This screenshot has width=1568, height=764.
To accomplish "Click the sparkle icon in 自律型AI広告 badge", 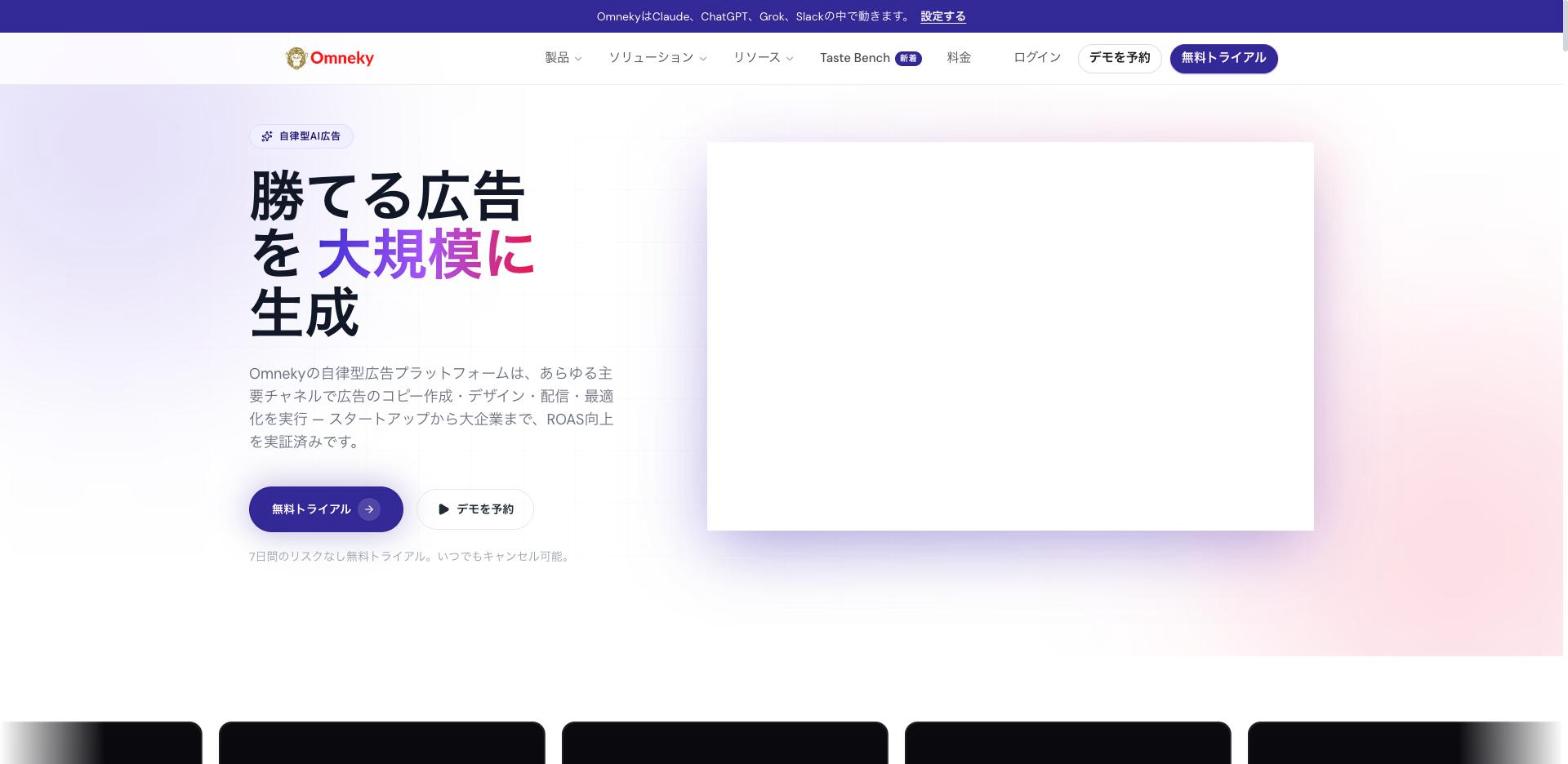I will tap(267, 136).
